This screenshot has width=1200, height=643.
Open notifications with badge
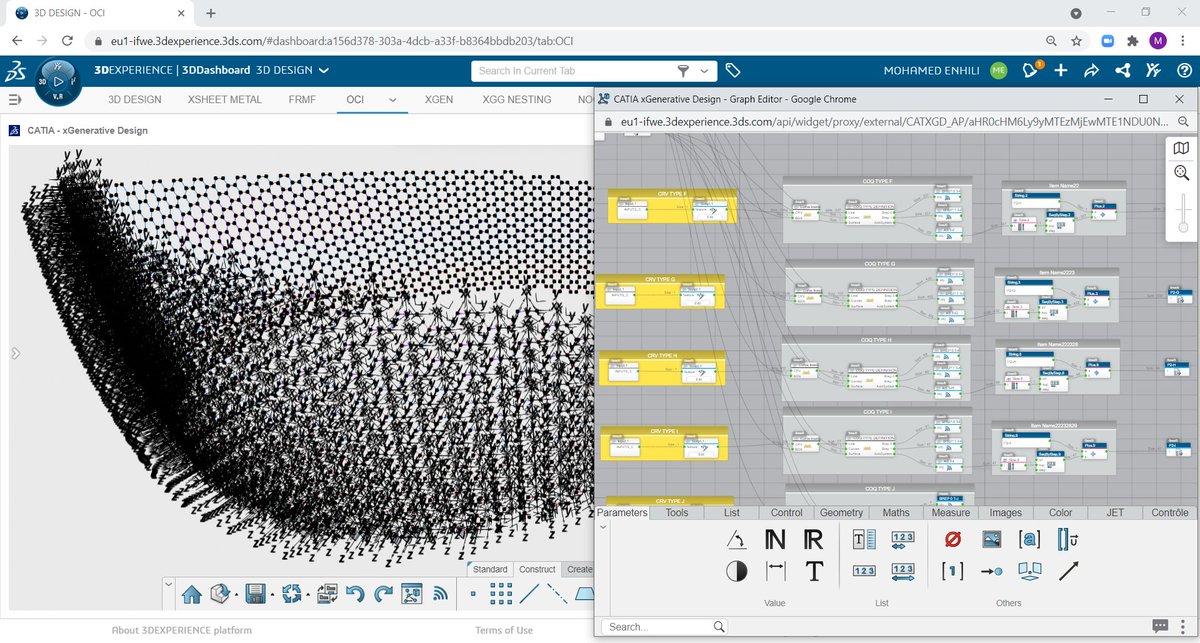click(x=1029, y=70)
